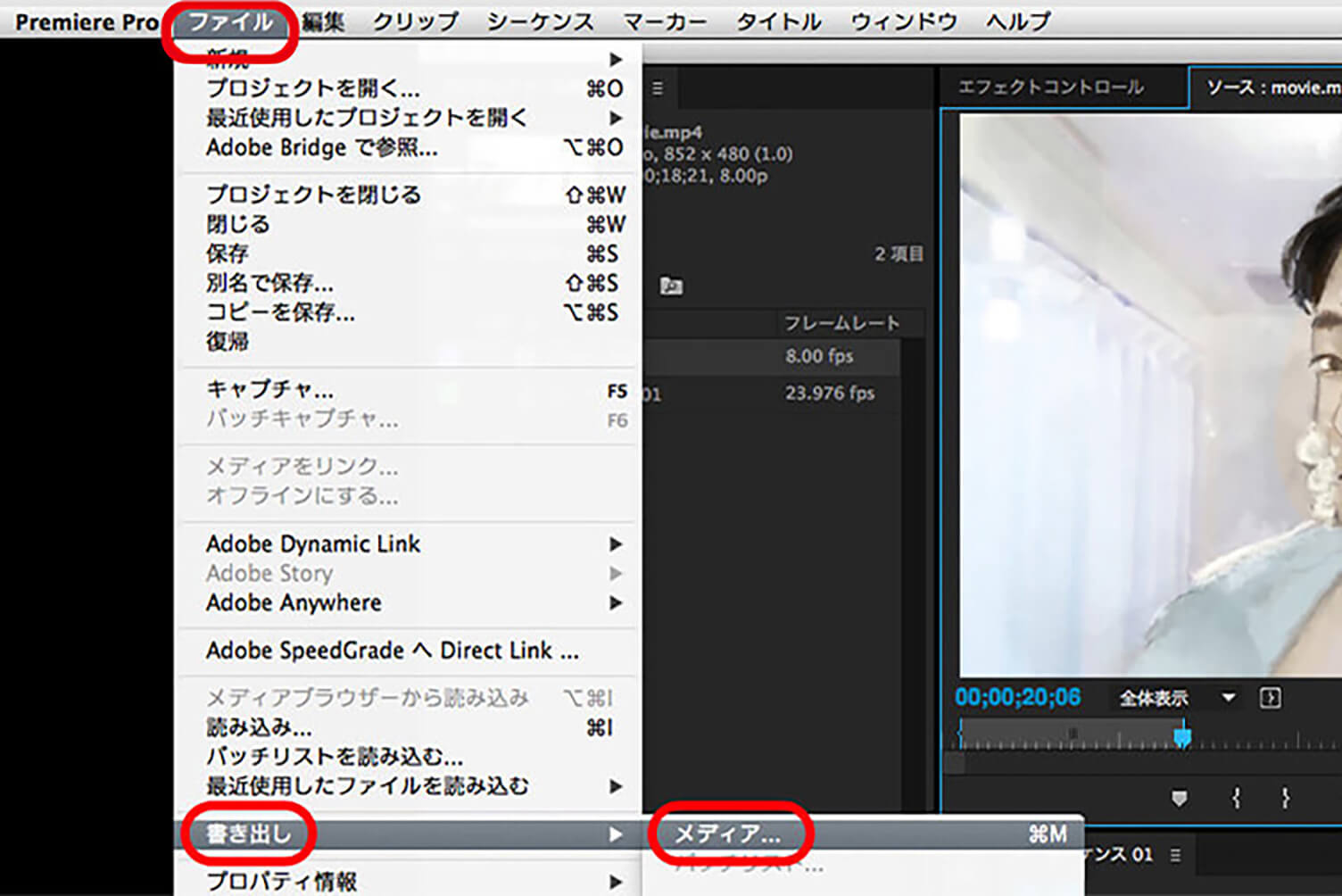Choose キャプチャ... menu item

(408, 390)
